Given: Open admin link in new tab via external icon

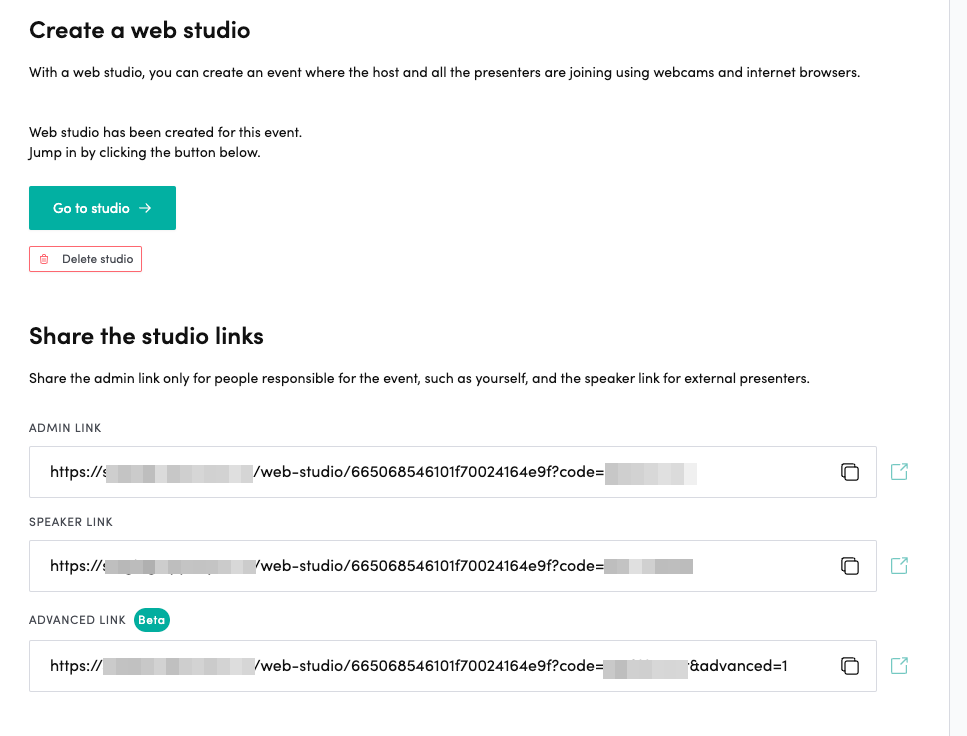Looking at the screenshot, I should (x=898, y=471).
